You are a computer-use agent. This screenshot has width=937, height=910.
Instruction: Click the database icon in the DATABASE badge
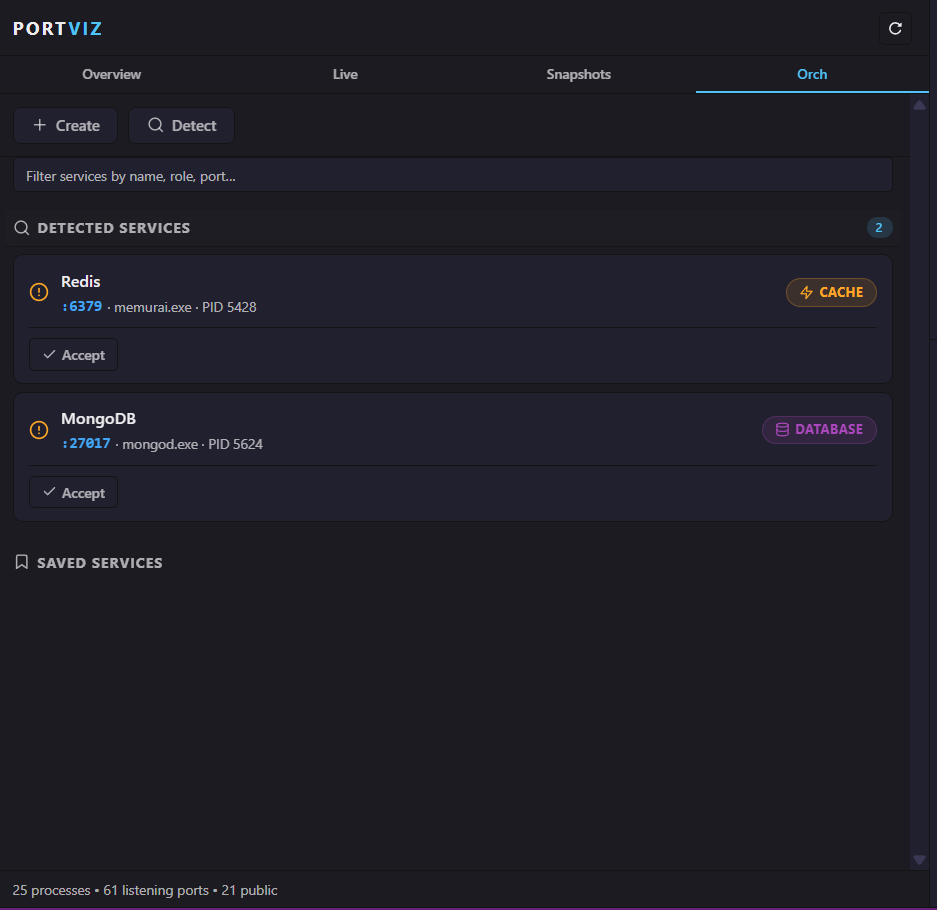(x=782, y=429)
